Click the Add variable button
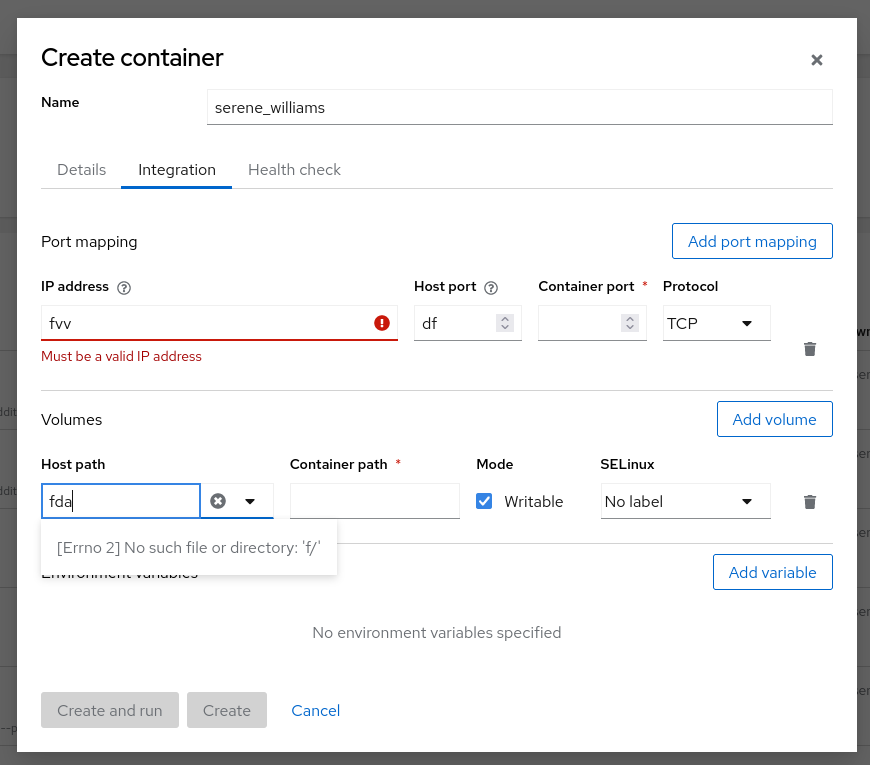Image resolution: width=870 pixels, height=765 pixels. [x=772, y=572]
